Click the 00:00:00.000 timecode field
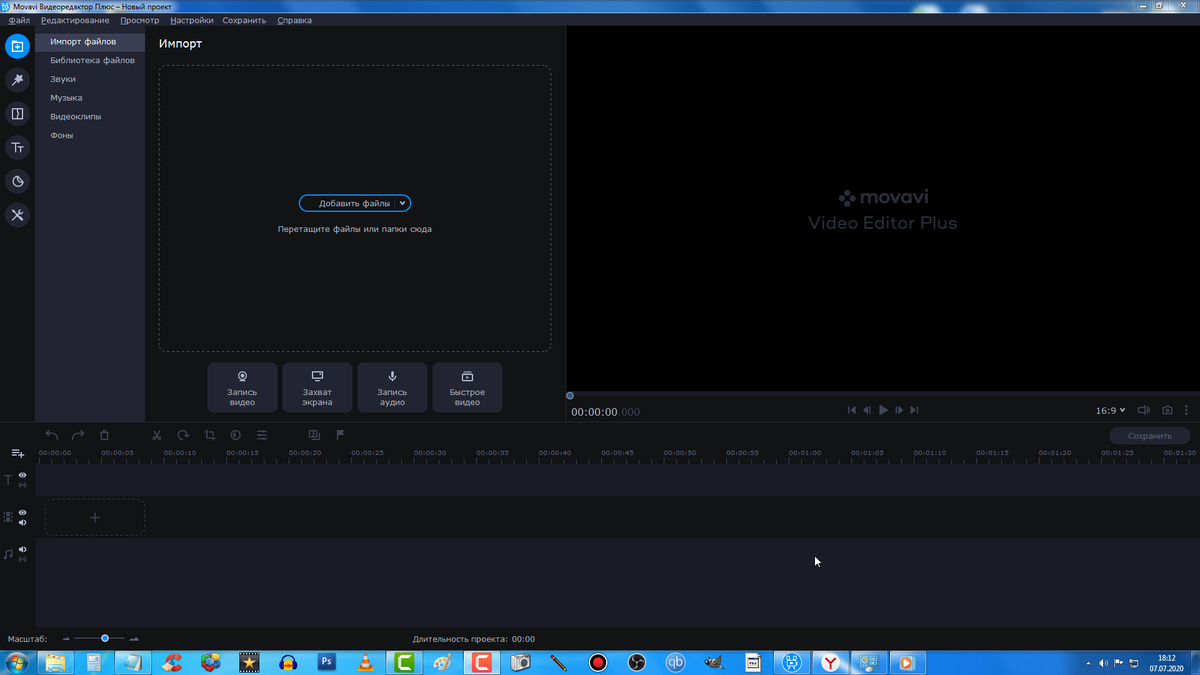 point(605,412)
